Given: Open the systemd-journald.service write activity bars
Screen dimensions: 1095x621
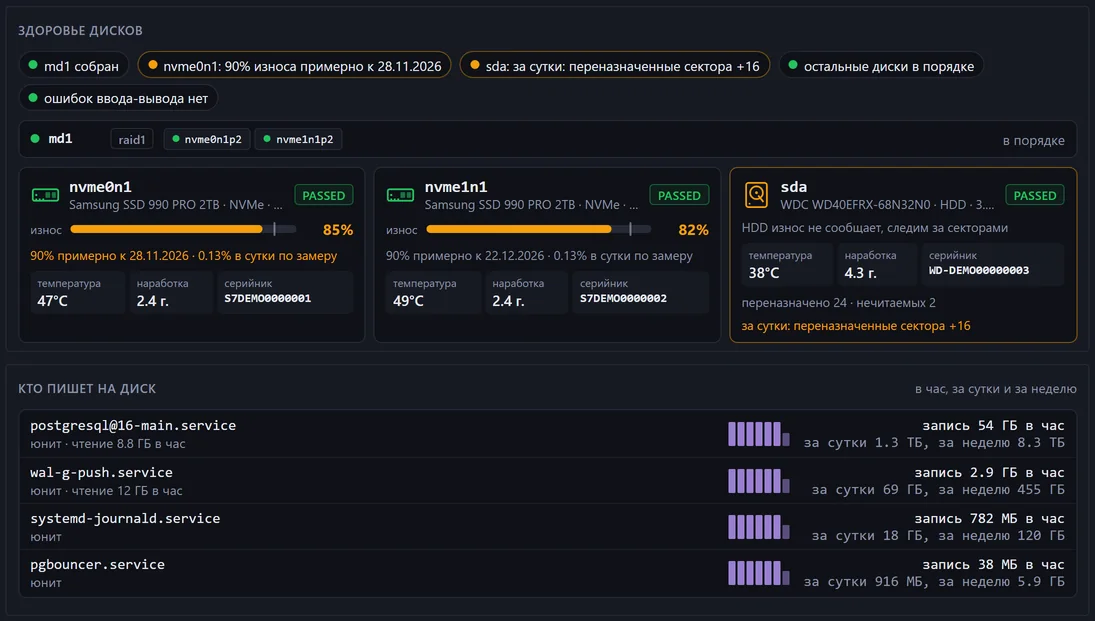Looking at the screenshot, I should [758, 527].
